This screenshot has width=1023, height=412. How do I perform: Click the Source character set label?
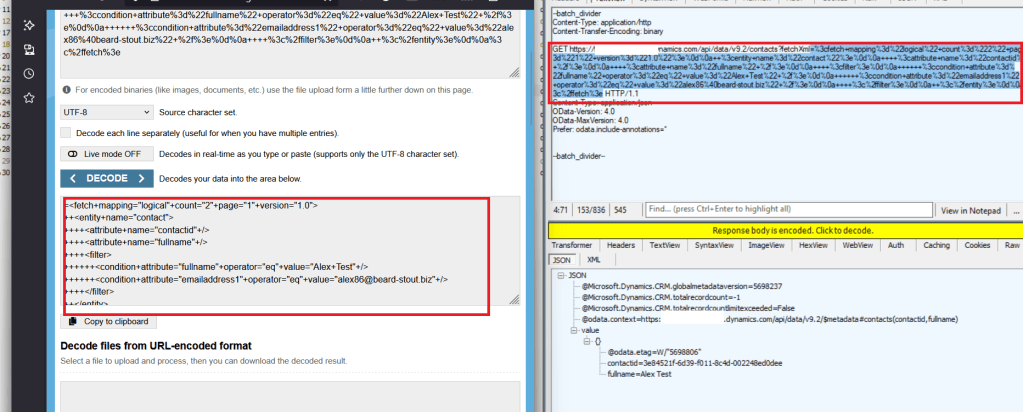coord(198,112)
